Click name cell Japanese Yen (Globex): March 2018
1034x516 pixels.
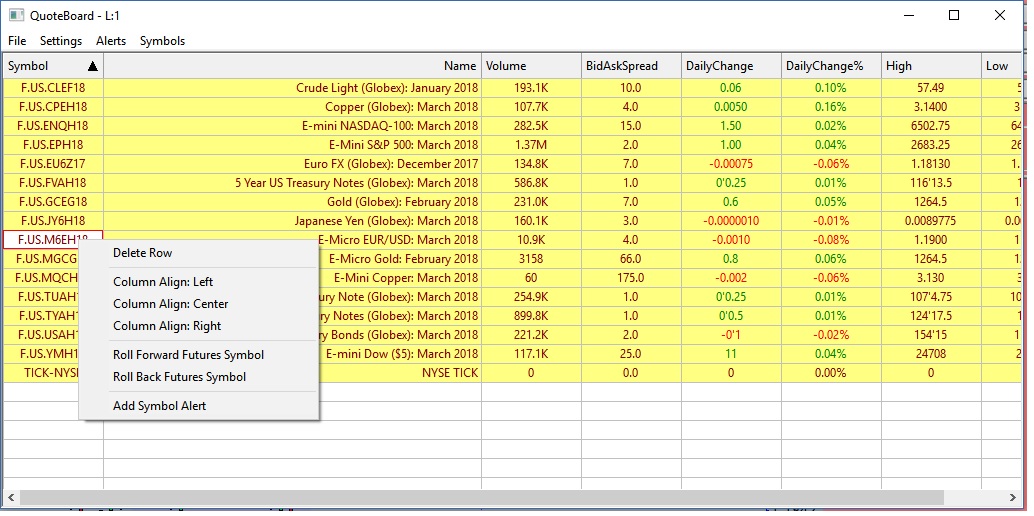[293, 221]
